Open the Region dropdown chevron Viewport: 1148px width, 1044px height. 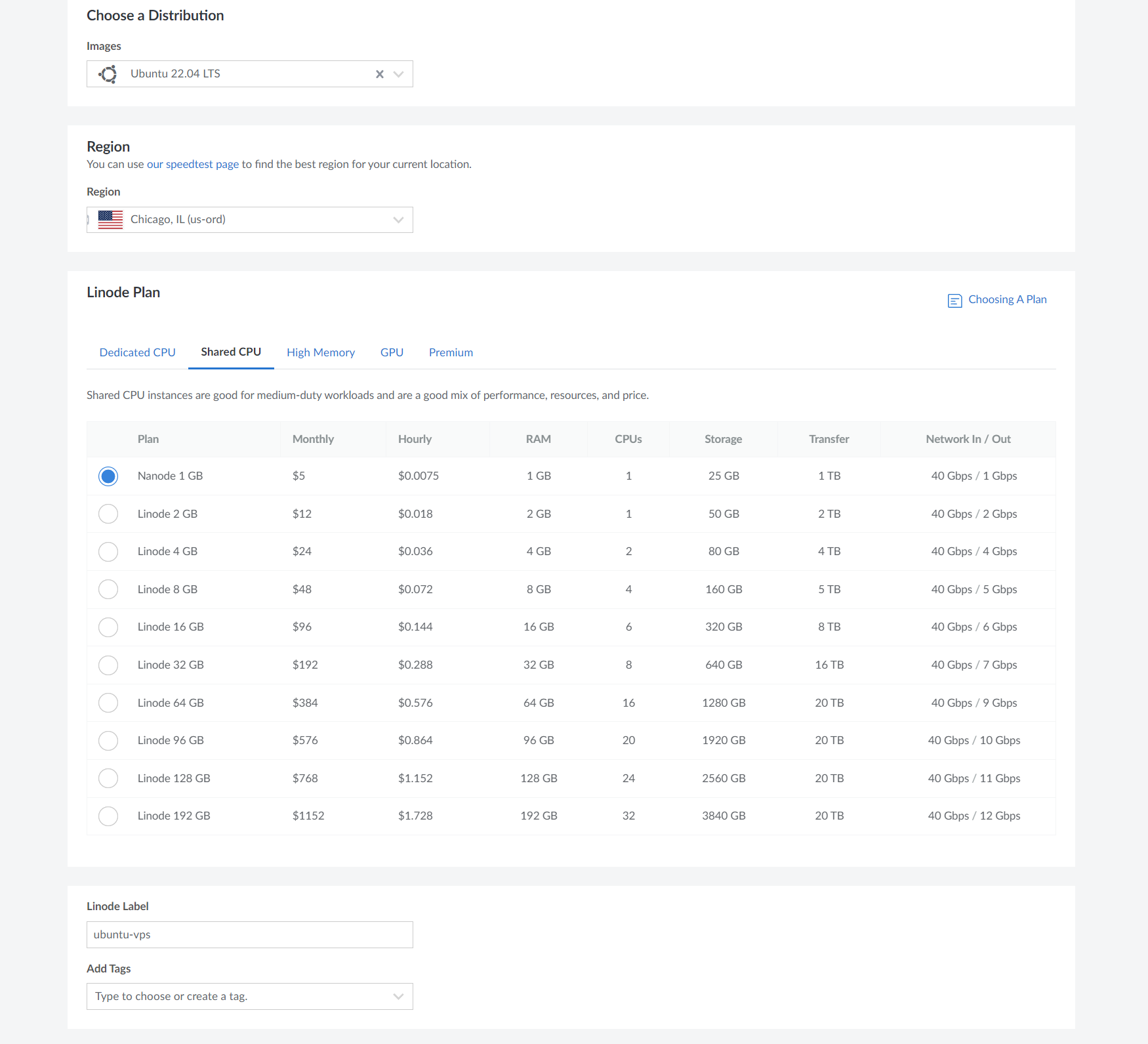click(398, 220)
